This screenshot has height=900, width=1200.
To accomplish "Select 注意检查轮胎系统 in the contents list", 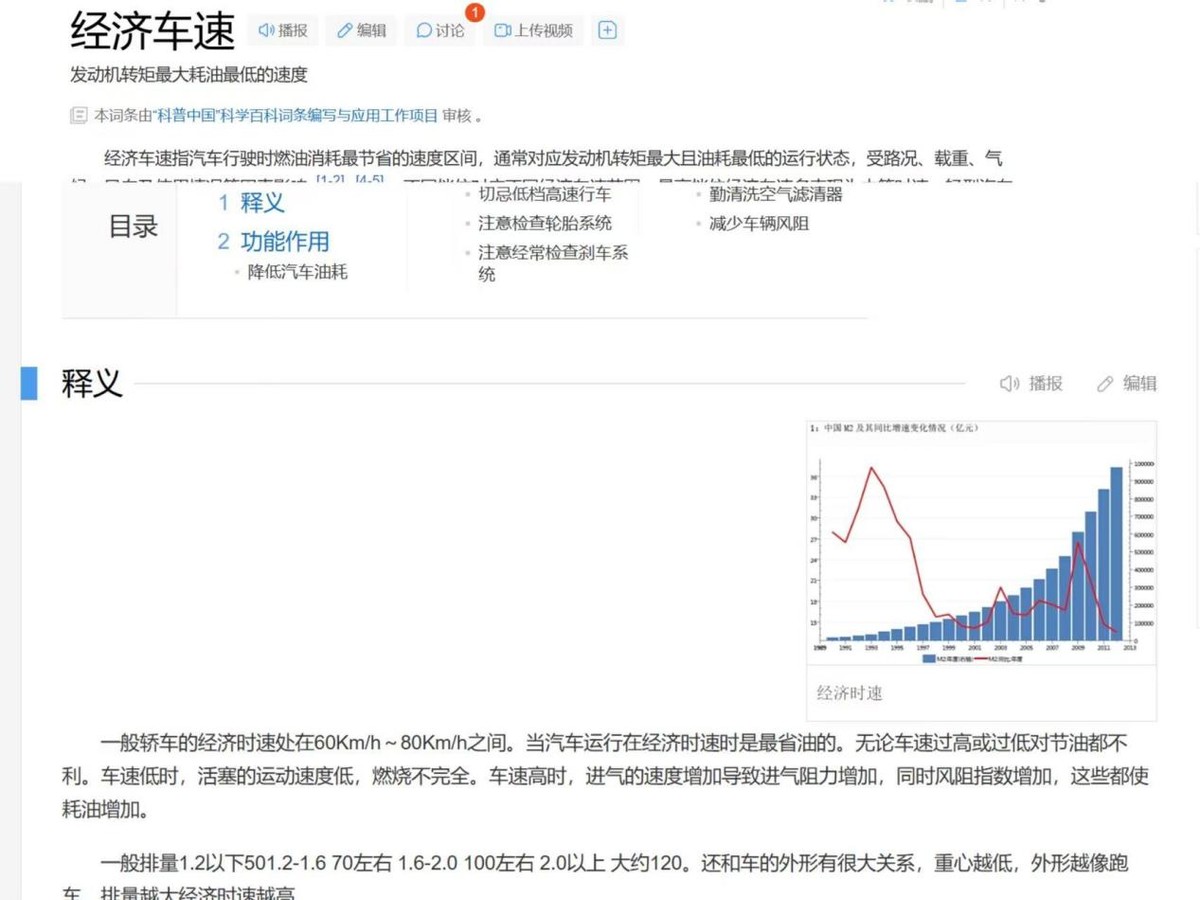I will 547,223.
